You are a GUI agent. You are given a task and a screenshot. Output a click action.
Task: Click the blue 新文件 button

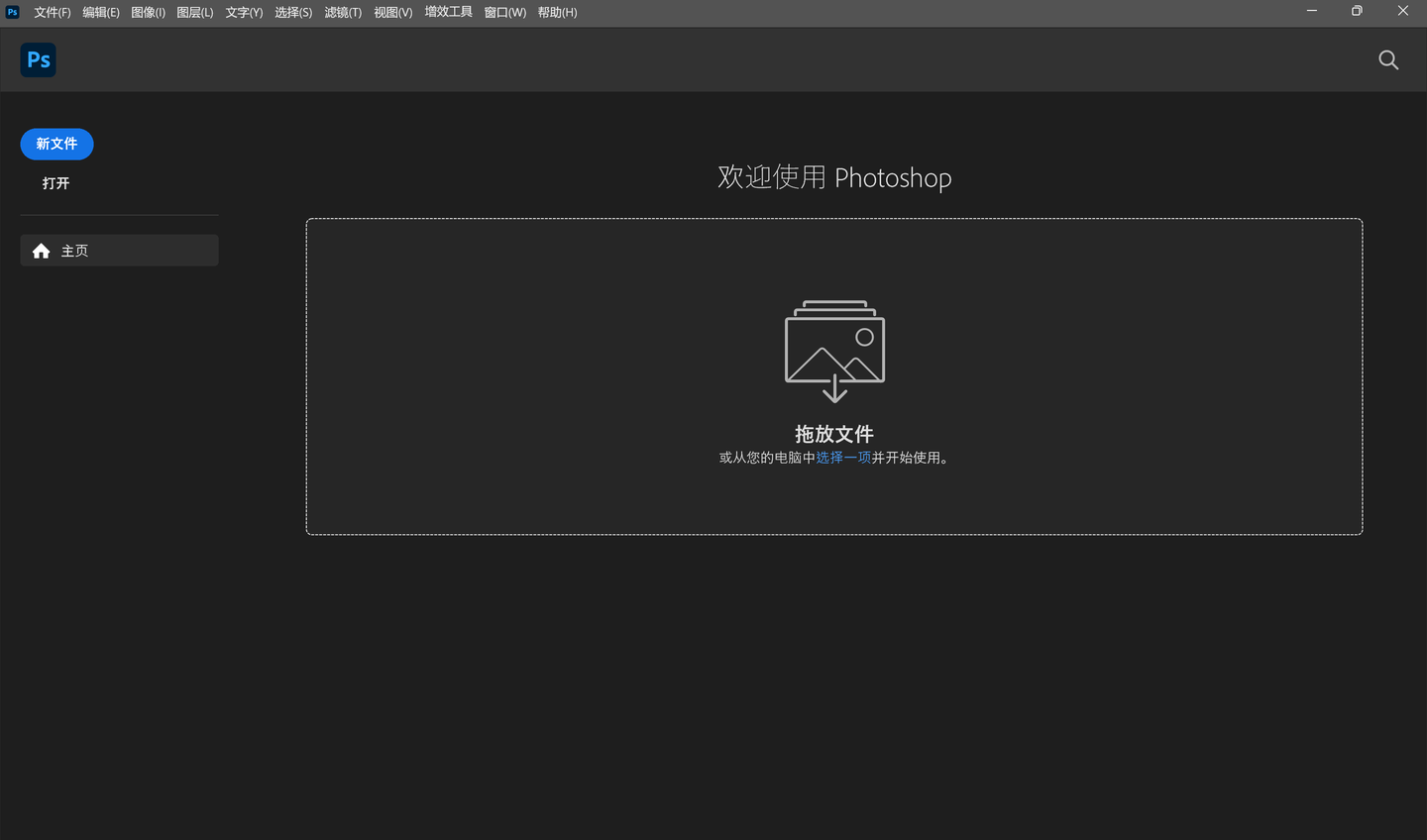click(x=56, y=144)
